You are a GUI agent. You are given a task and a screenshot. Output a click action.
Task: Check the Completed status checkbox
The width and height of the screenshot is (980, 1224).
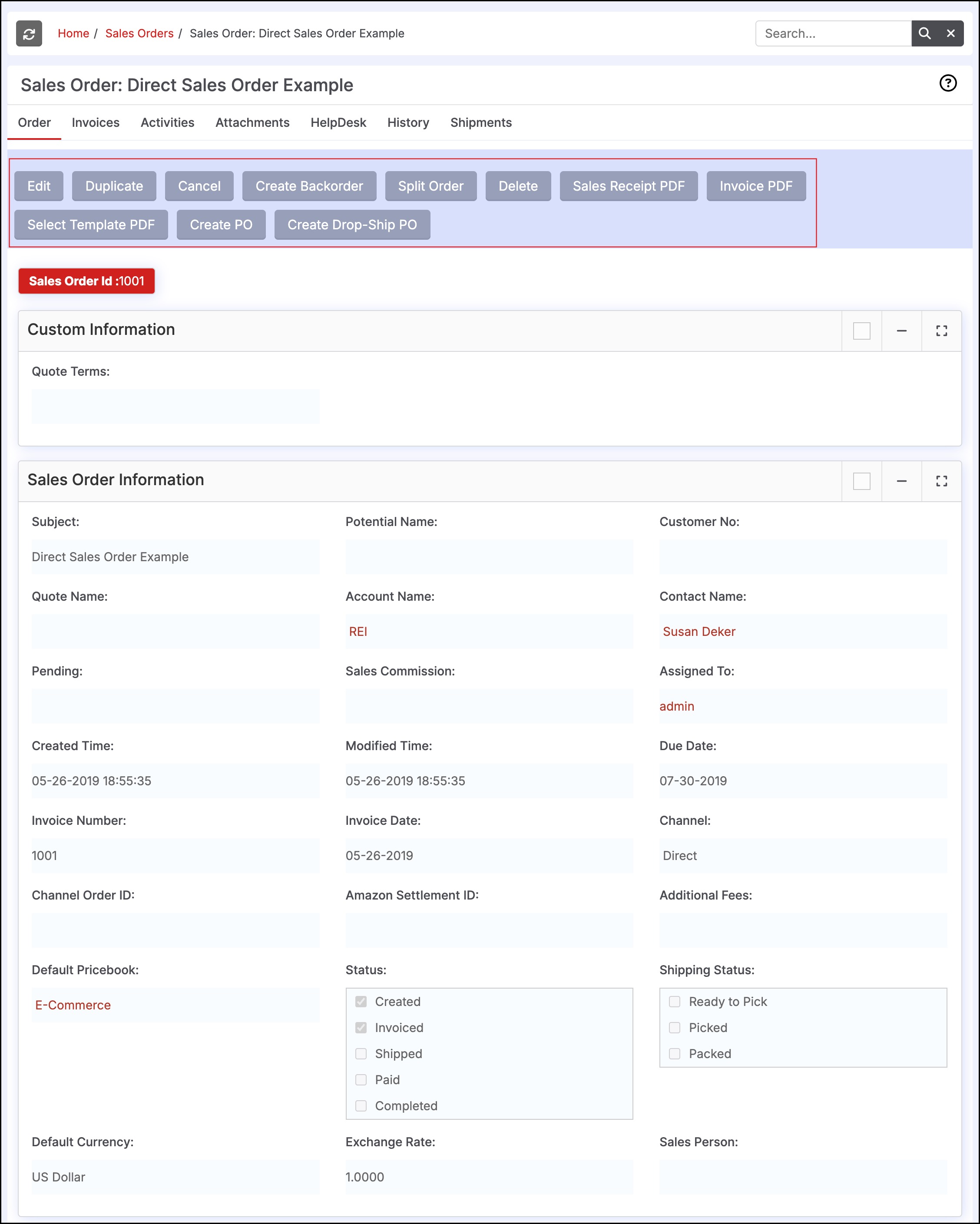361,1106
